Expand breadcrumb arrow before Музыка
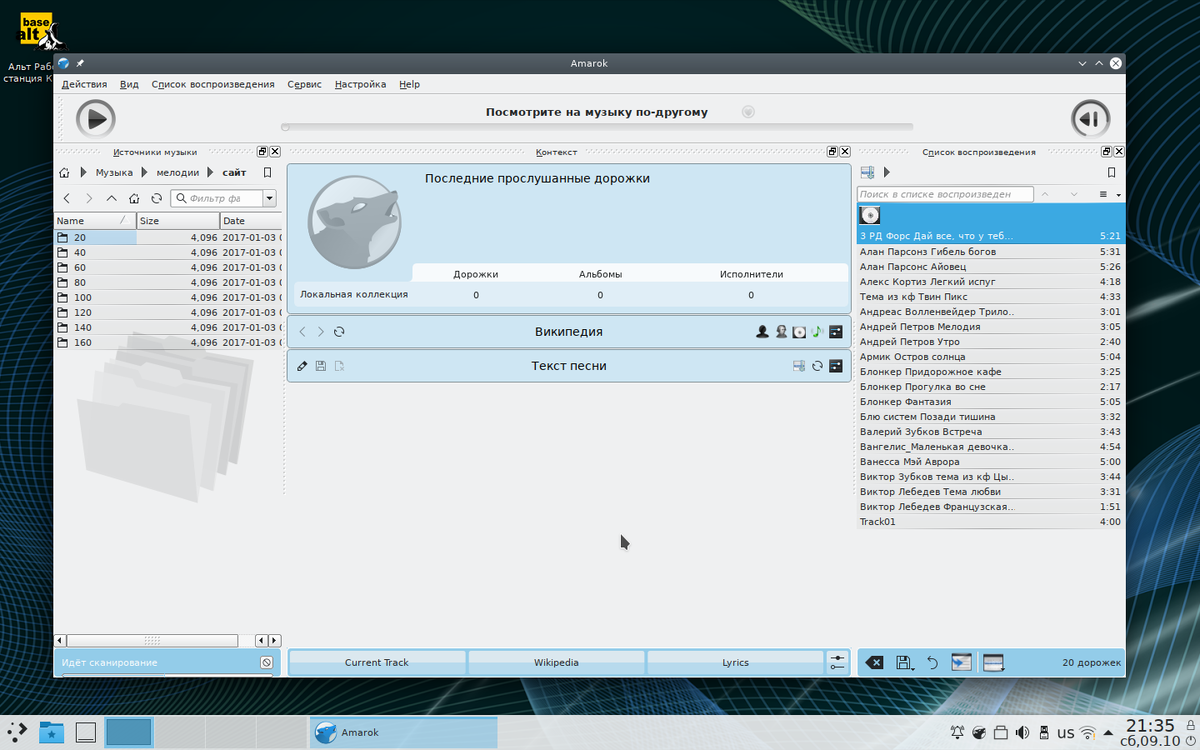This screenshot has width=1200, height=750. point(83,172)
